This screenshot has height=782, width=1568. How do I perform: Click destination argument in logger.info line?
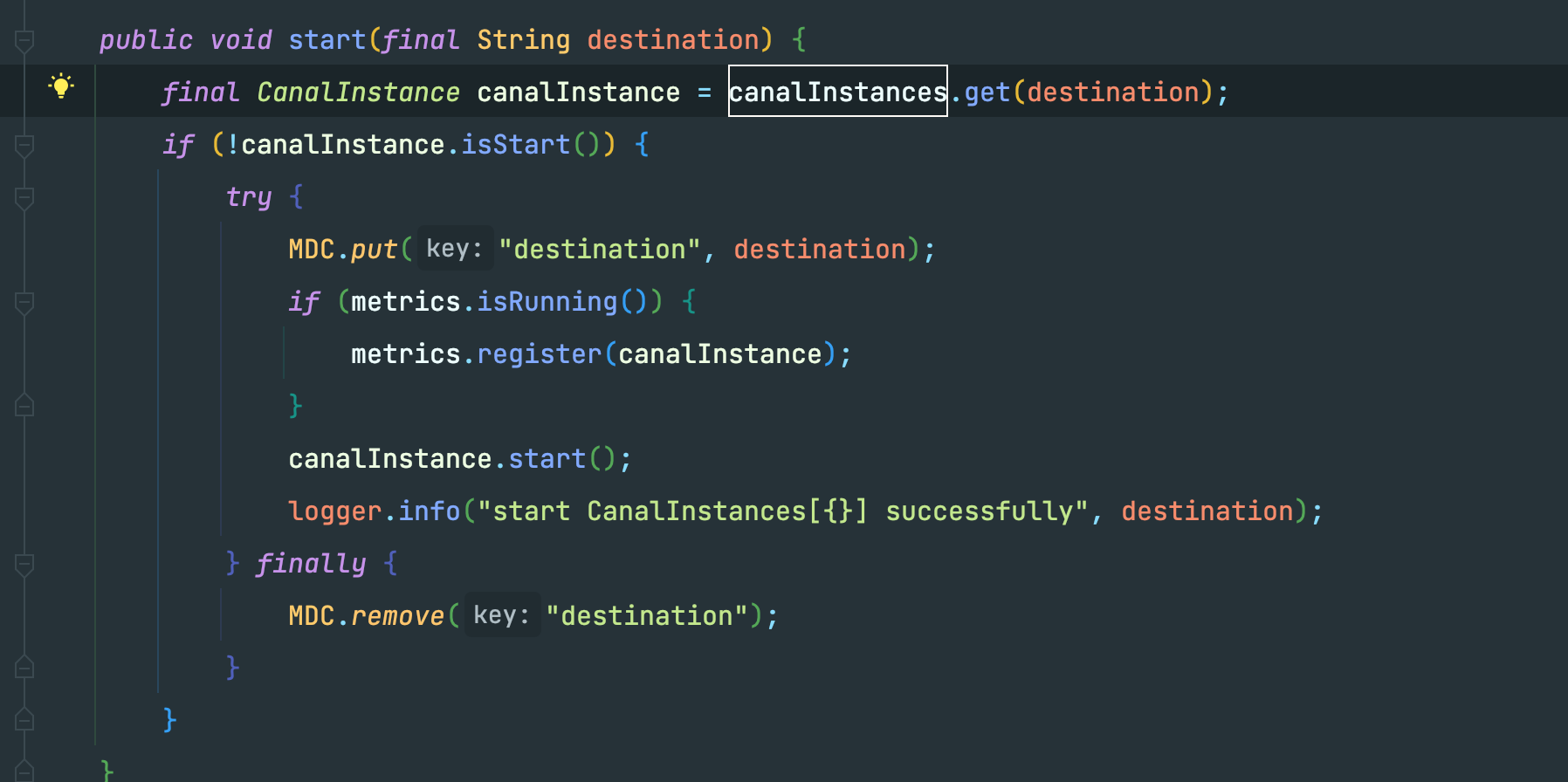coord(1207,511)
